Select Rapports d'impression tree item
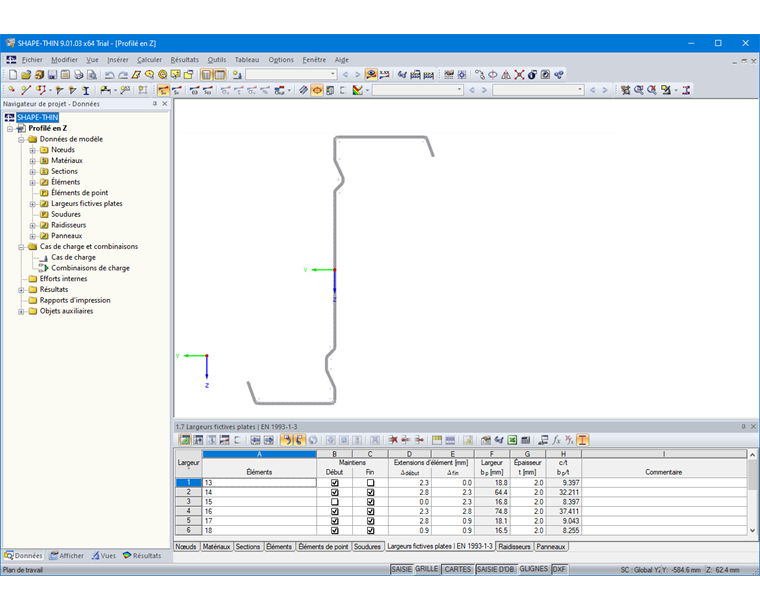The width and height of the screenshot is (760, 611). (75, 300)
